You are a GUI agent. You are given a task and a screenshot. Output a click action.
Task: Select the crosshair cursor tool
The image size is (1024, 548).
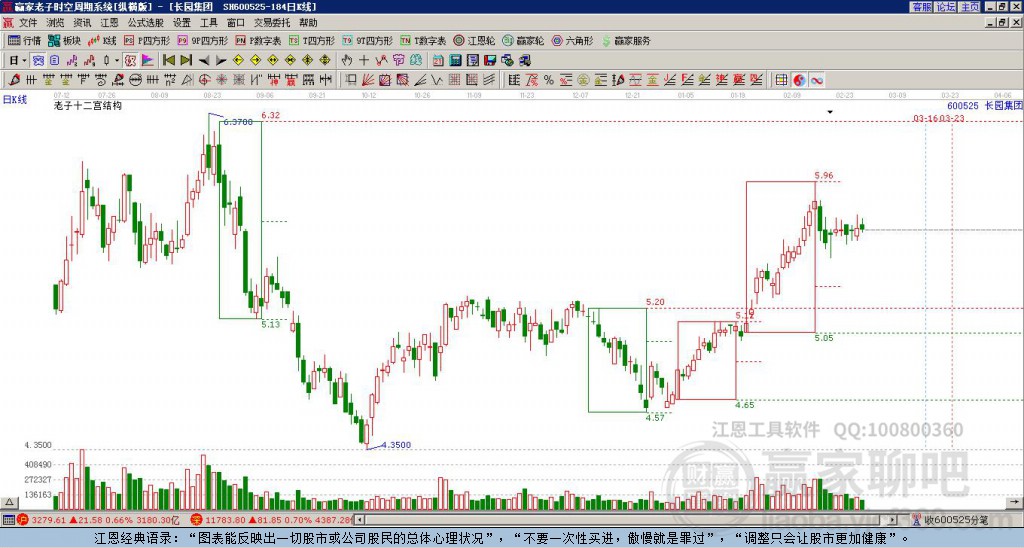click(364, 61)
